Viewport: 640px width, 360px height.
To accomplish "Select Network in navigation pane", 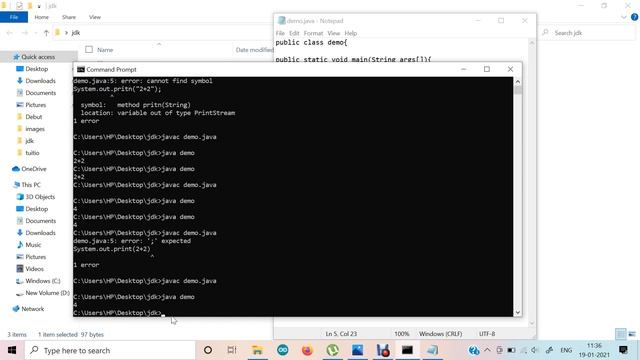I will (x=32, y=309).
